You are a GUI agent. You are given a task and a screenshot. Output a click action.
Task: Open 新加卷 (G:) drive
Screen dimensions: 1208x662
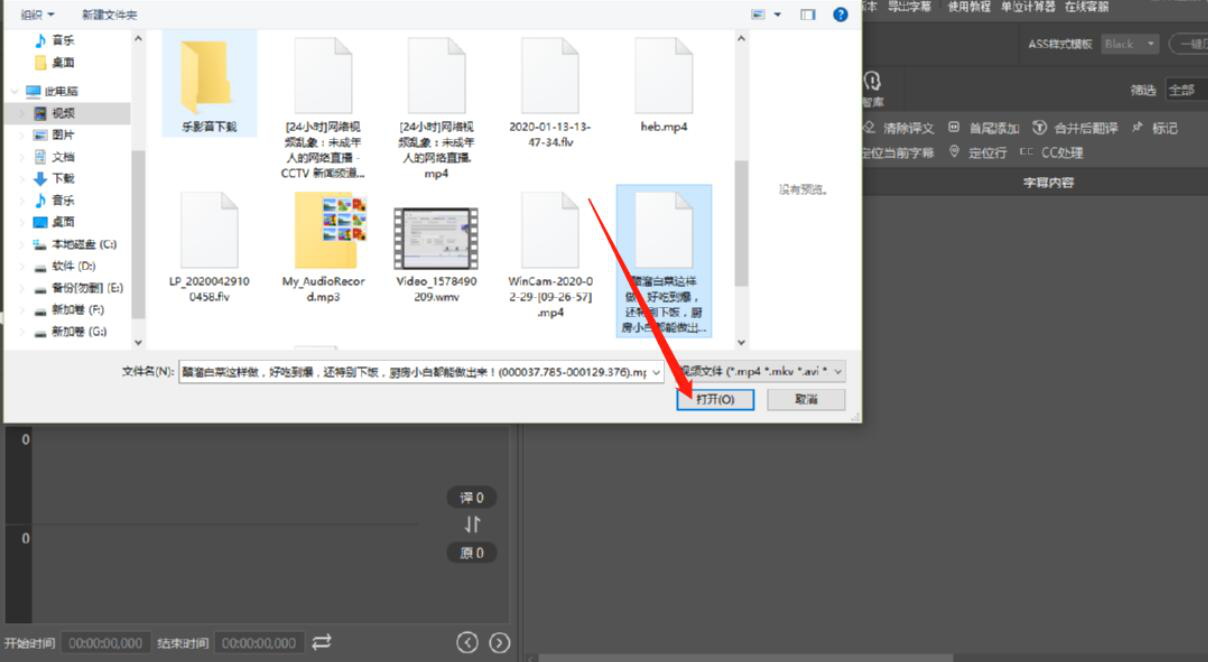tap(69, 331)
